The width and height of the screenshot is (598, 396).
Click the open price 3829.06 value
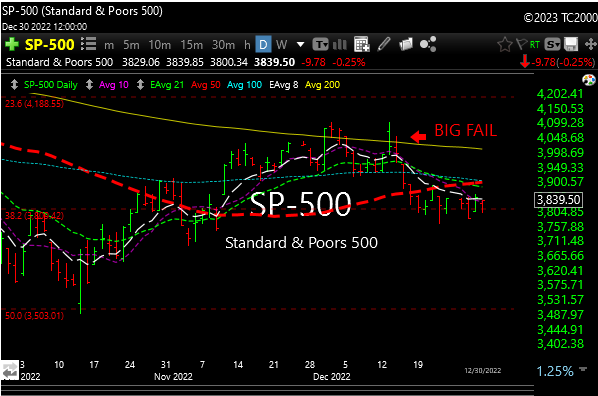point(141,62)
